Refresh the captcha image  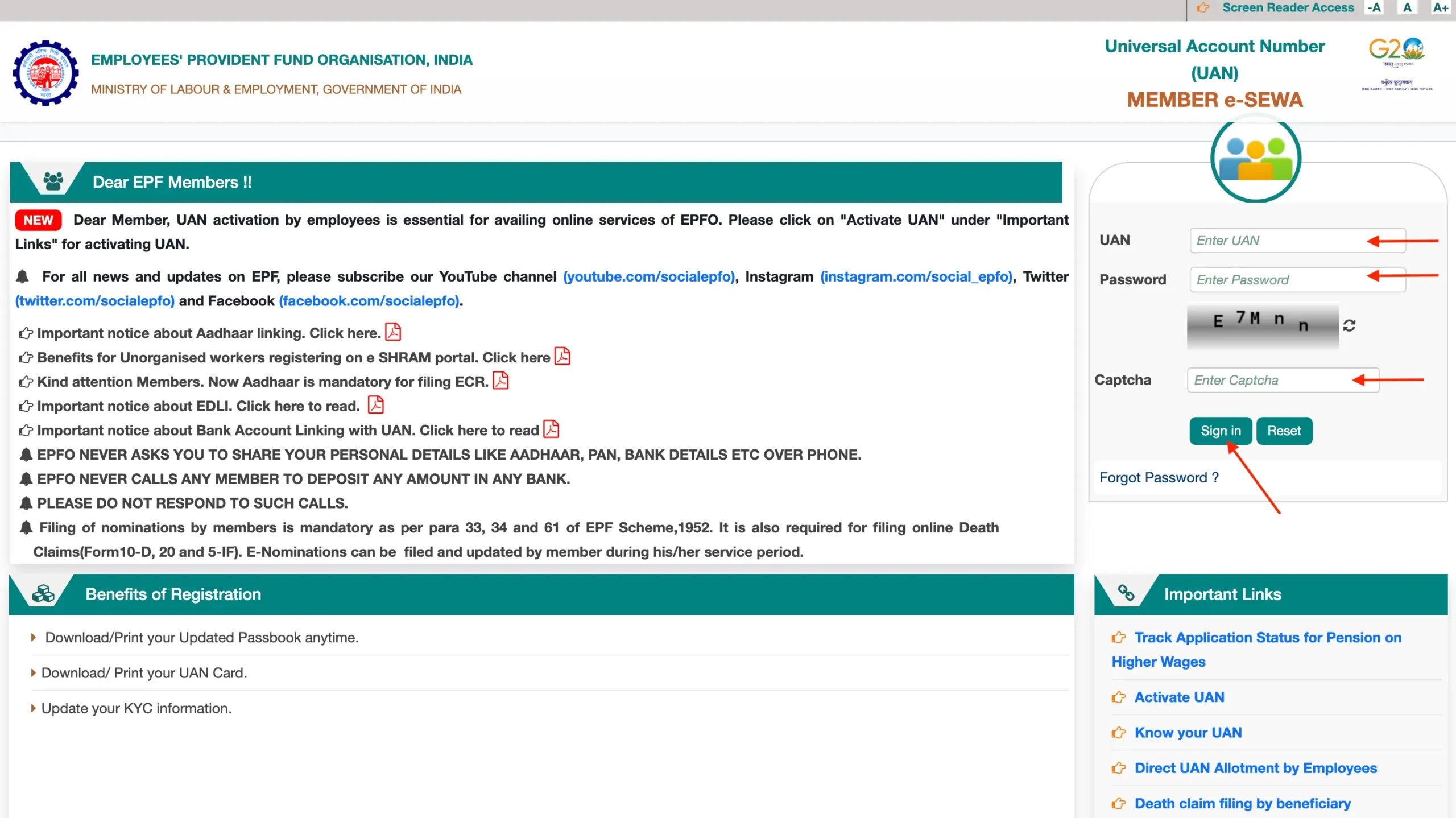[x=1349, y=325]
